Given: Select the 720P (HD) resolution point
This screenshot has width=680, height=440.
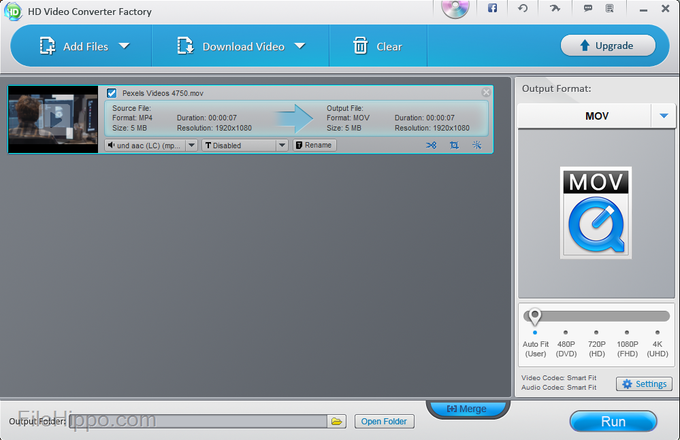Looking at the screenshot, I should (596, 332).
